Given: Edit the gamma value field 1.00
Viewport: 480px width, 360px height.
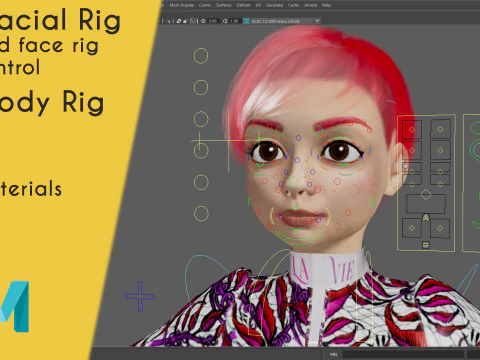Looking at the screenshot, I should tap(234, 21).
